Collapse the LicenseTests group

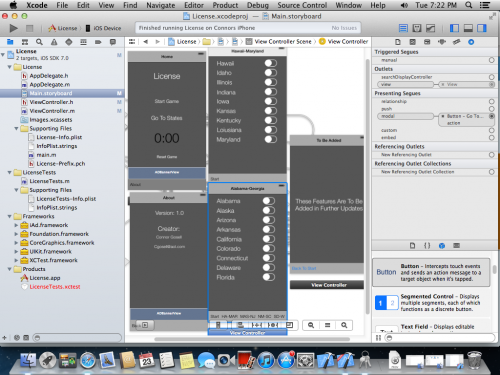point(10,172)
